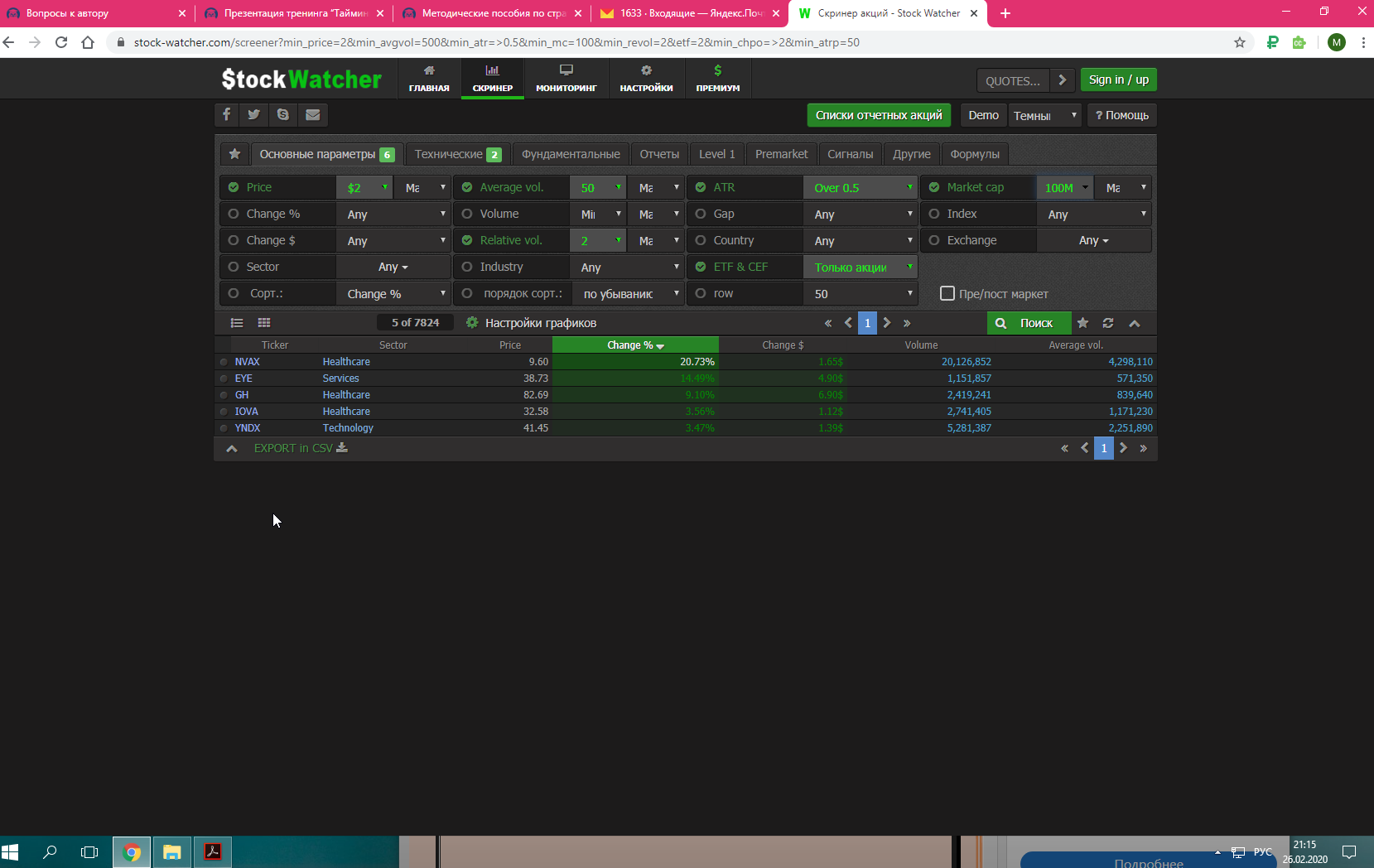Sort table by Change % column
The image size is (1374, 868).
[x=635, y=345]
